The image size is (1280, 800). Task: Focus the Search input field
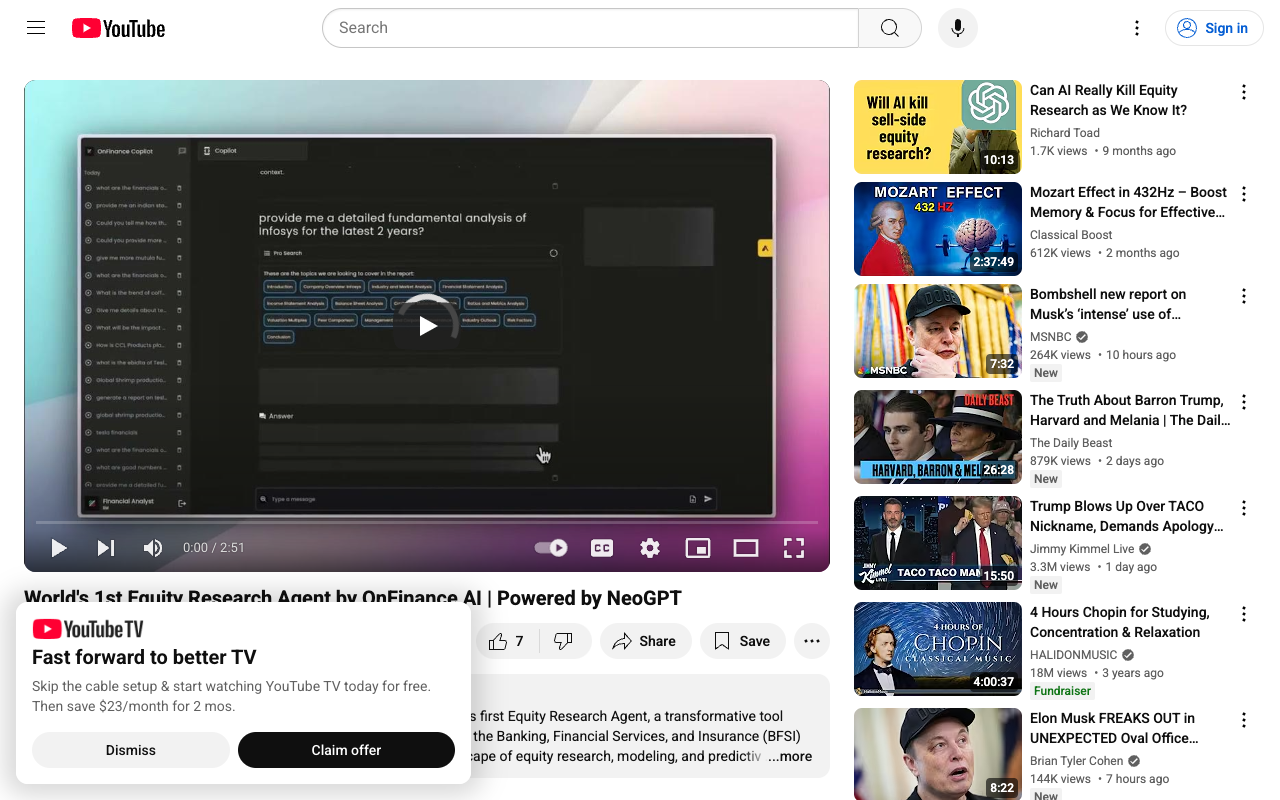click(x=590, y=28)
